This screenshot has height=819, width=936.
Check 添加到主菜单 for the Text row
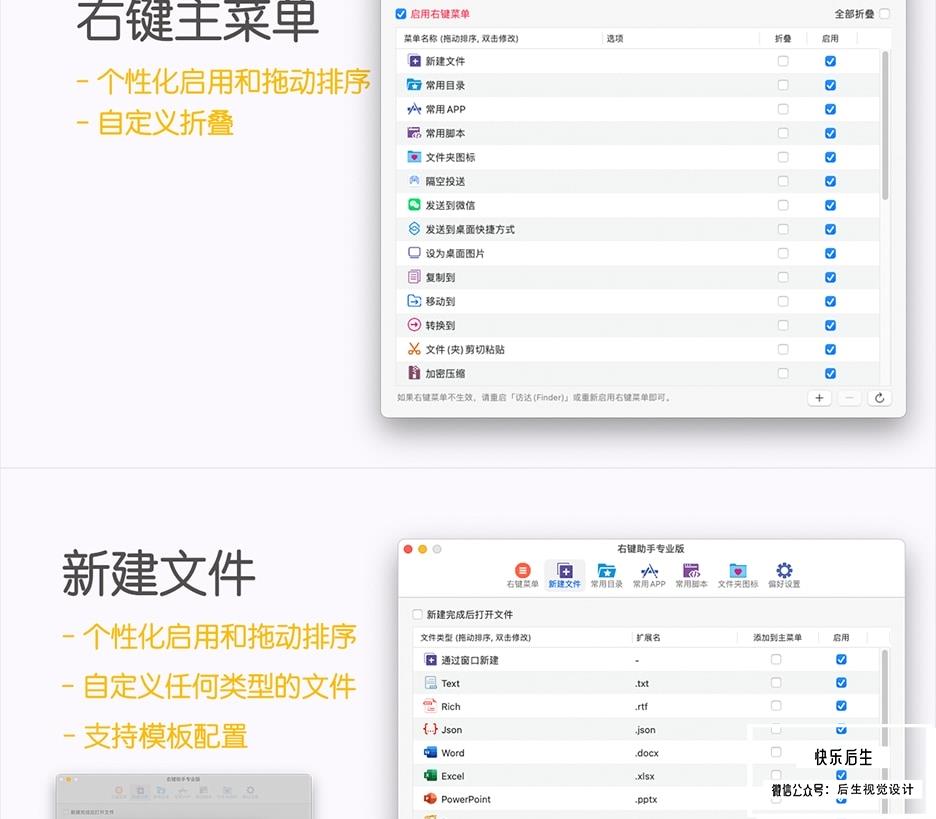coord(775,682)
